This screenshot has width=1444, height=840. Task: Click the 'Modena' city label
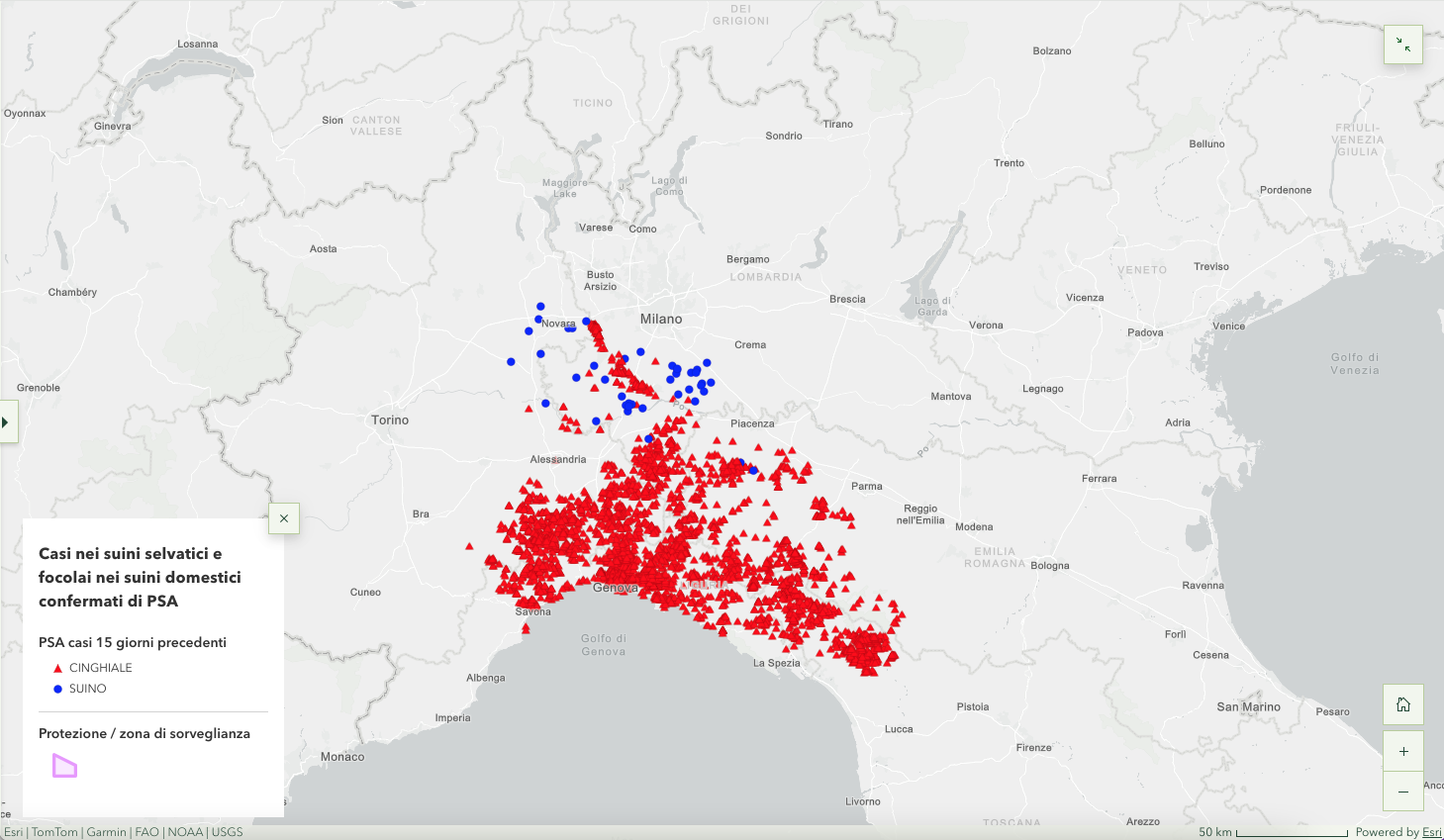974,526
